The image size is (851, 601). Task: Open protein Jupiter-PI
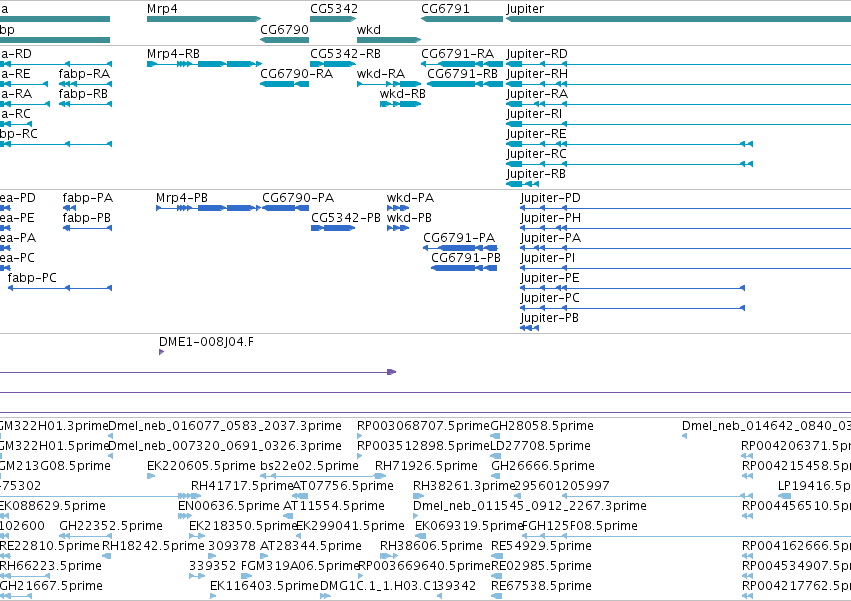pyautogui.click(x=548, y=258)
